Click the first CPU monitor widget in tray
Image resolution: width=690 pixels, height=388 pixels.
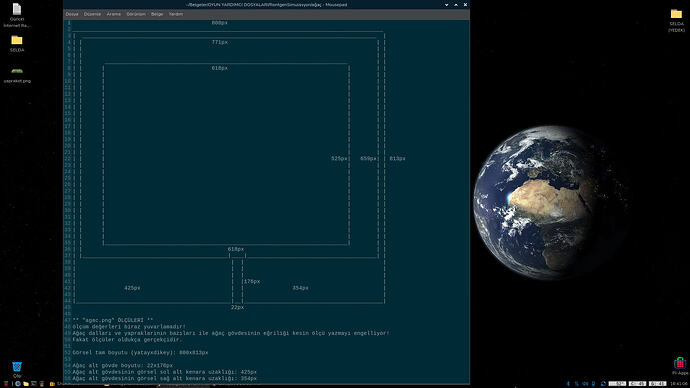click(x=617, y=384)
